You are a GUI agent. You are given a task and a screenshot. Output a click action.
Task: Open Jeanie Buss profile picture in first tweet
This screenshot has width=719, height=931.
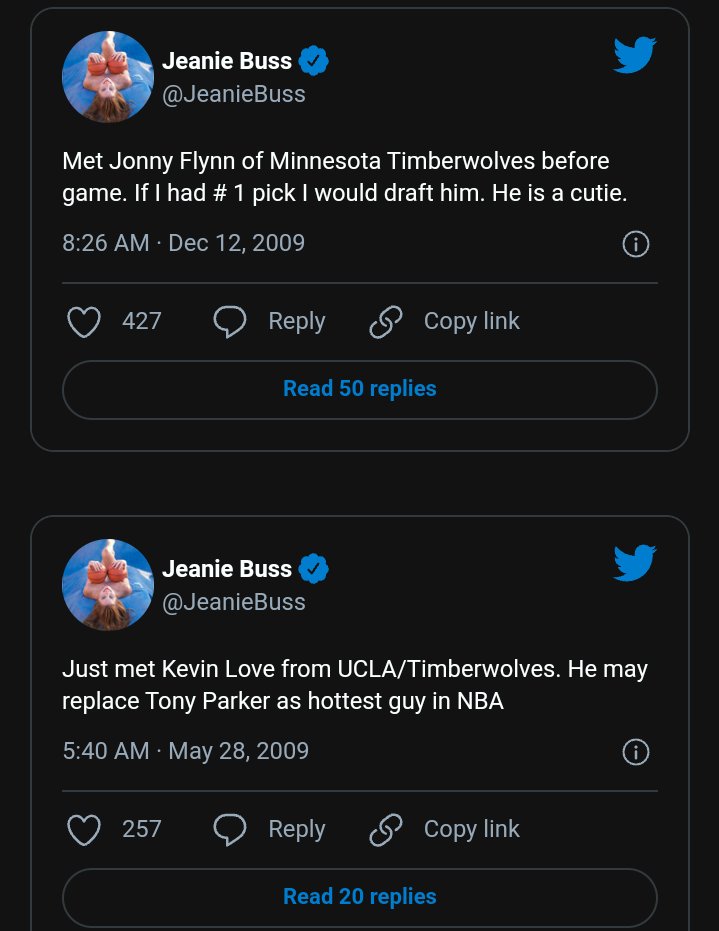tap(108, 77)
